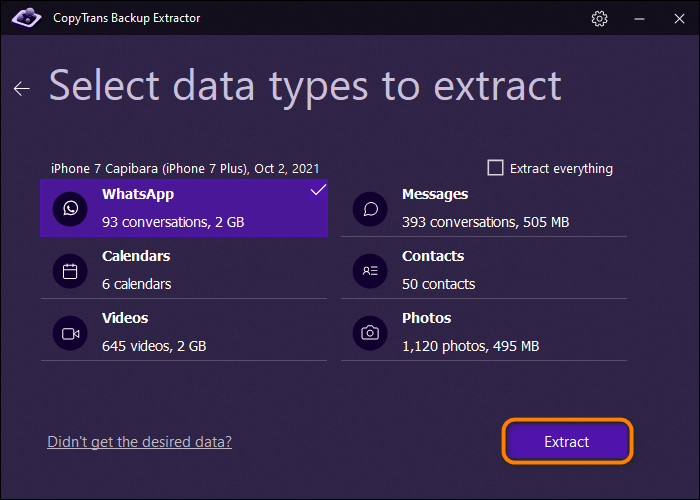The image size is (700, 500).
Task: Click "93 conversations, 2 GB" text
Action: point(173,222)
